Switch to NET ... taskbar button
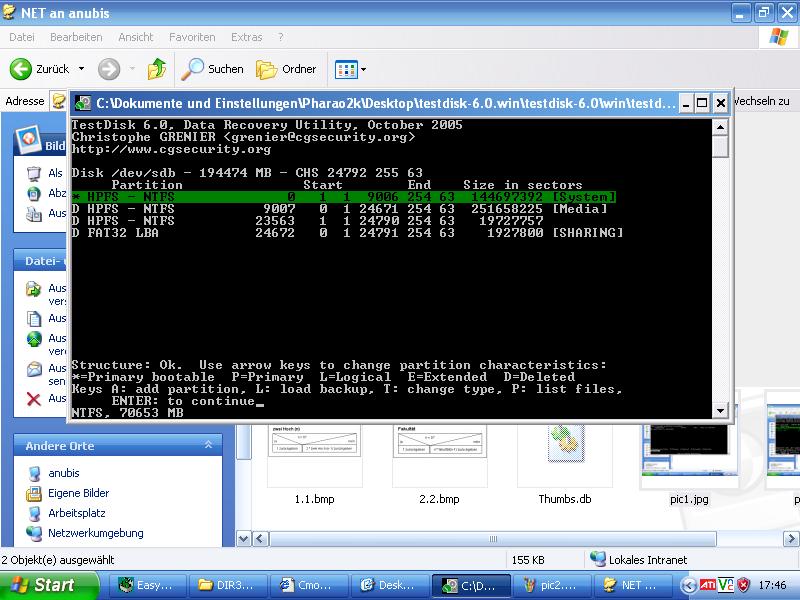This screenshot has width=800, height=600. coord(631,585)
